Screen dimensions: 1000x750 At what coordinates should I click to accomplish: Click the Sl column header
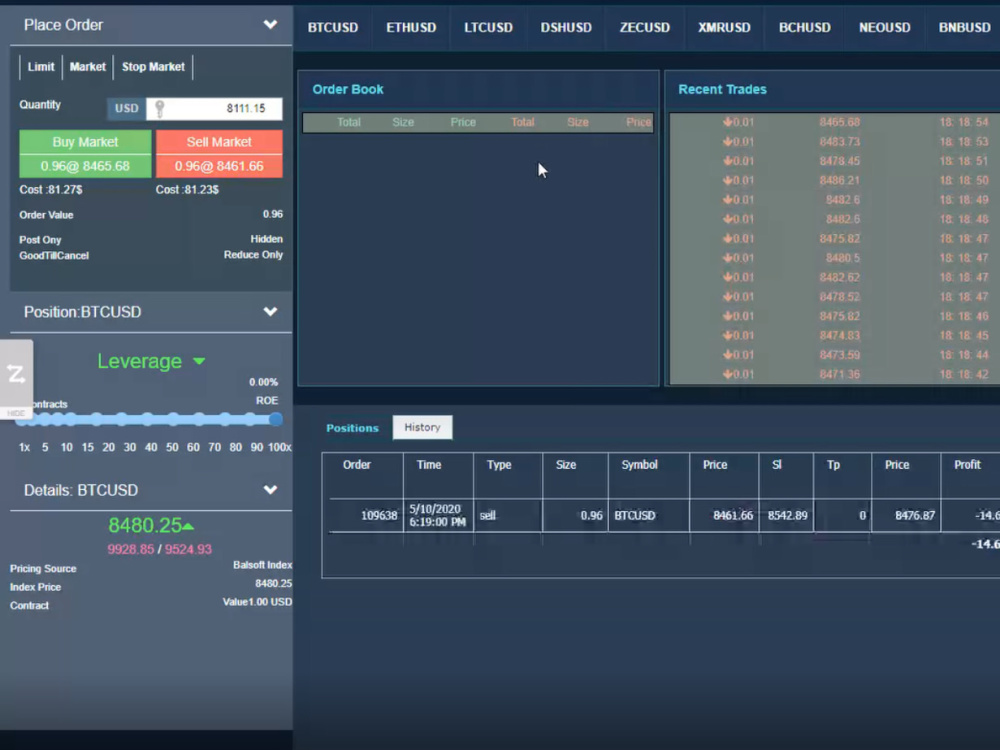[777, 465]
